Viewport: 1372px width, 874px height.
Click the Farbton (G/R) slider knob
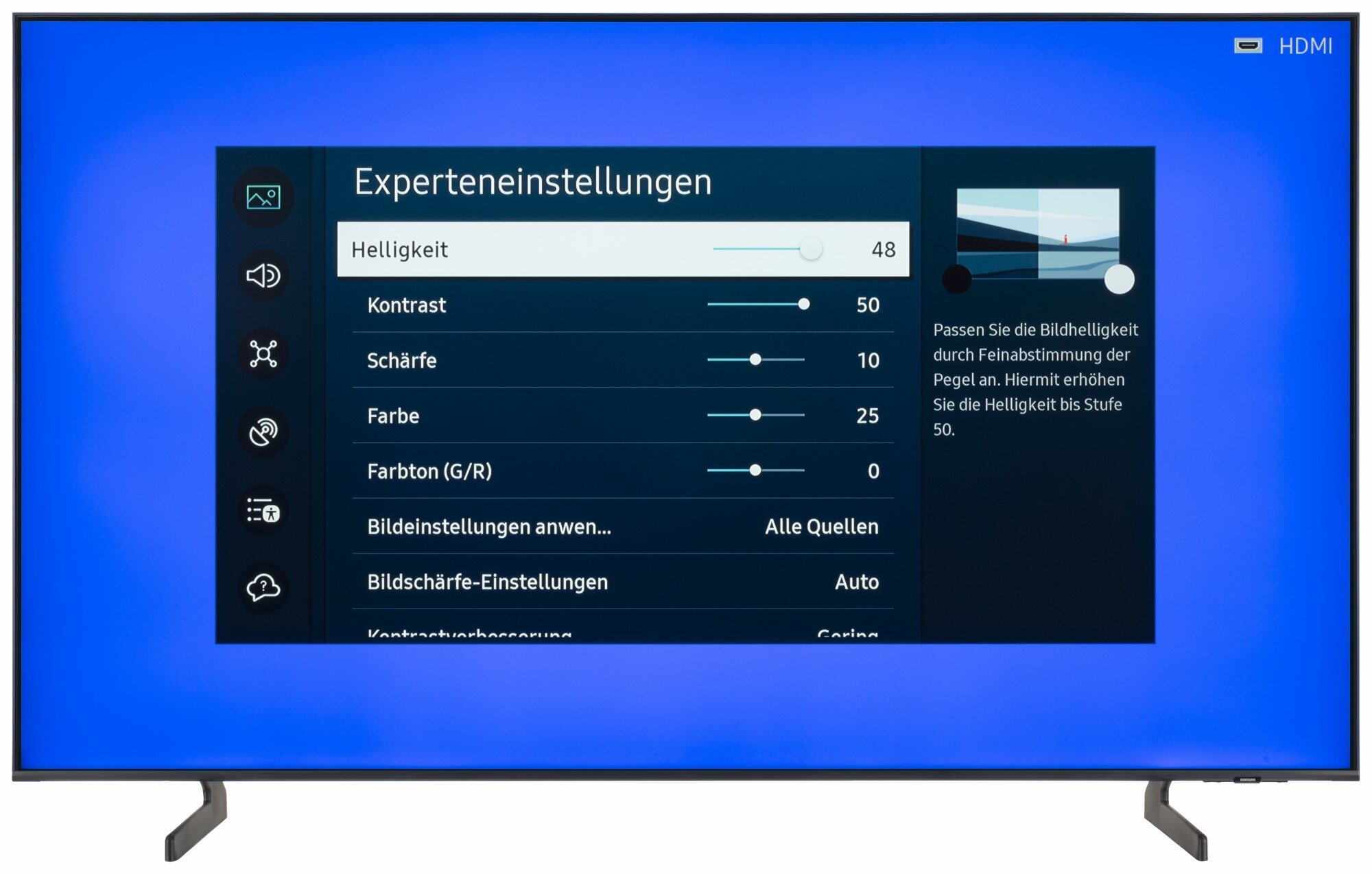755,471
